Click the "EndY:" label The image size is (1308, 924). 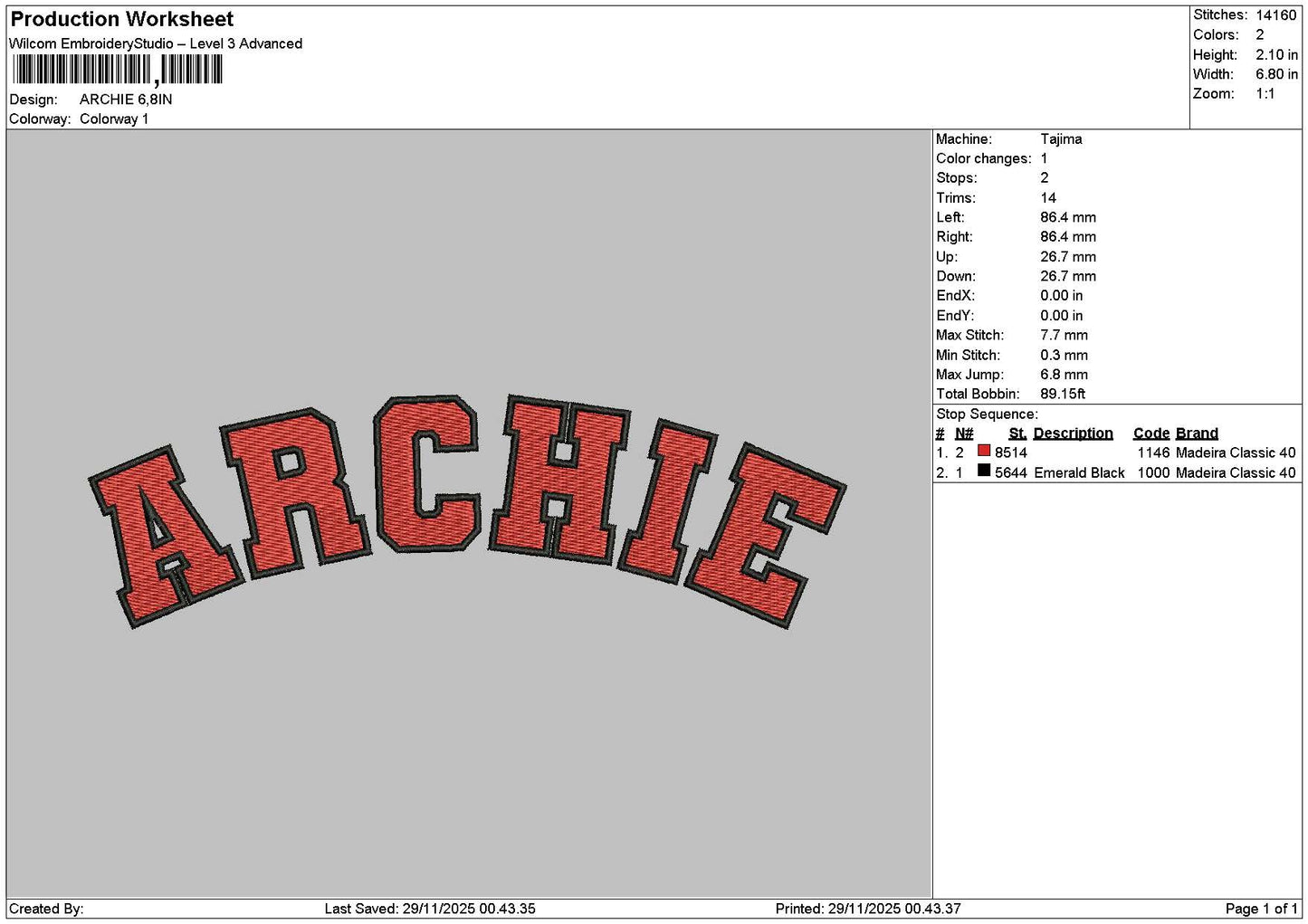(955, 316)
